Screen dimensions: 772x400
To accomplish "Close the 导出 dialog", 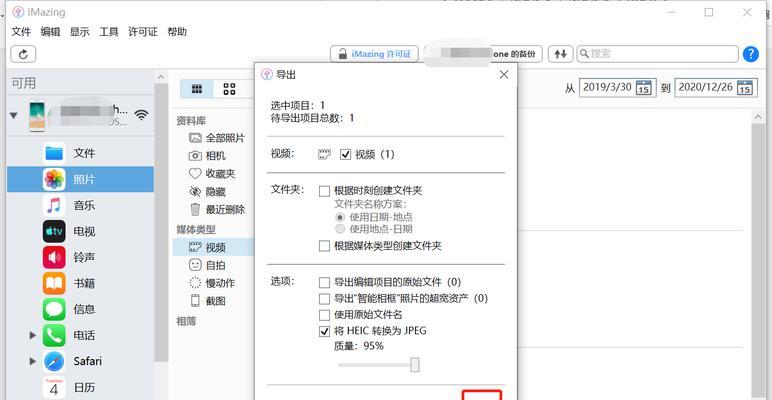I will [504, 75].
